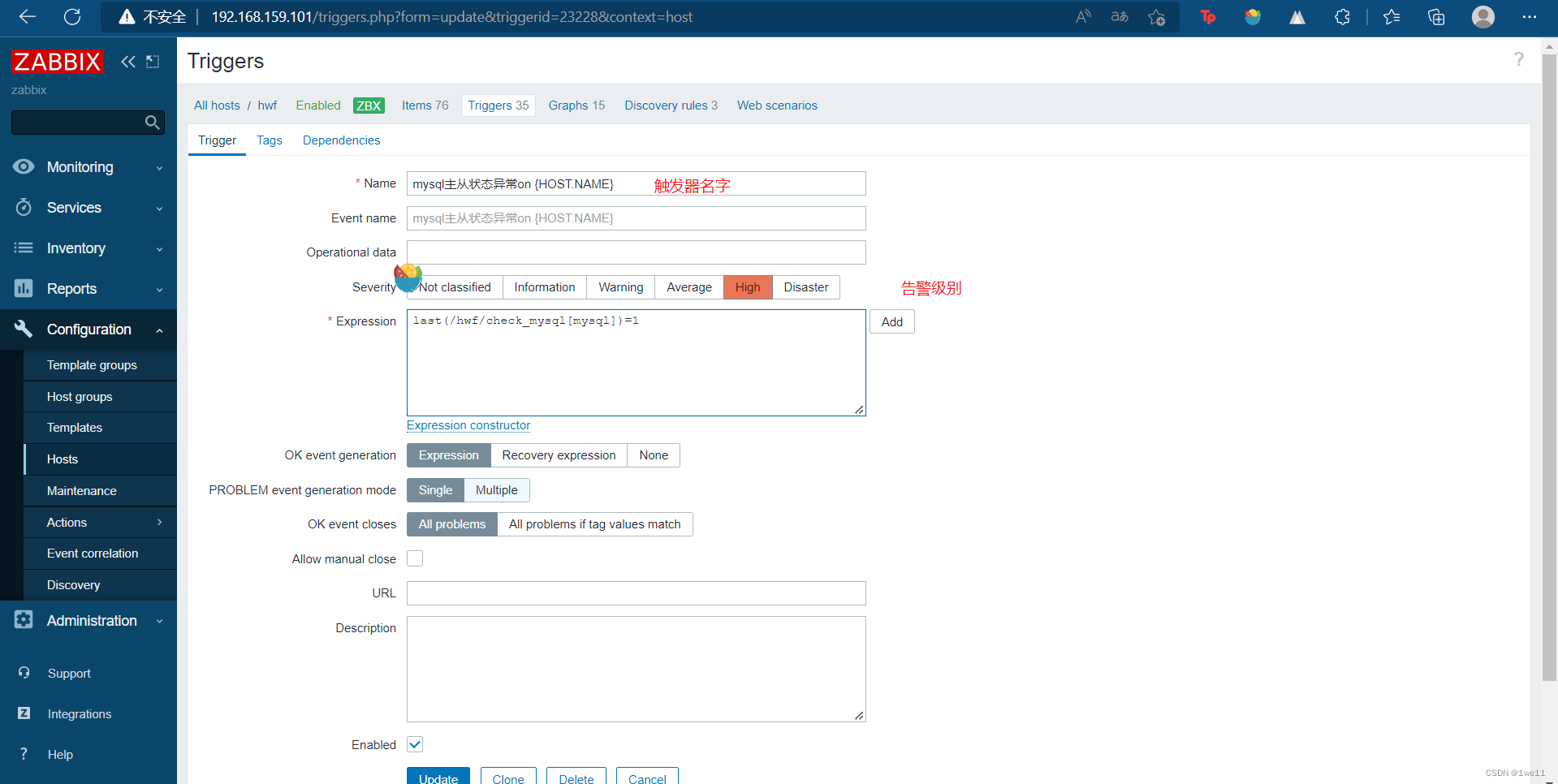Click the Reports chart icon
Image resolution: width=1558 pixels, height=784 pixels.
(x=24, y=288)
